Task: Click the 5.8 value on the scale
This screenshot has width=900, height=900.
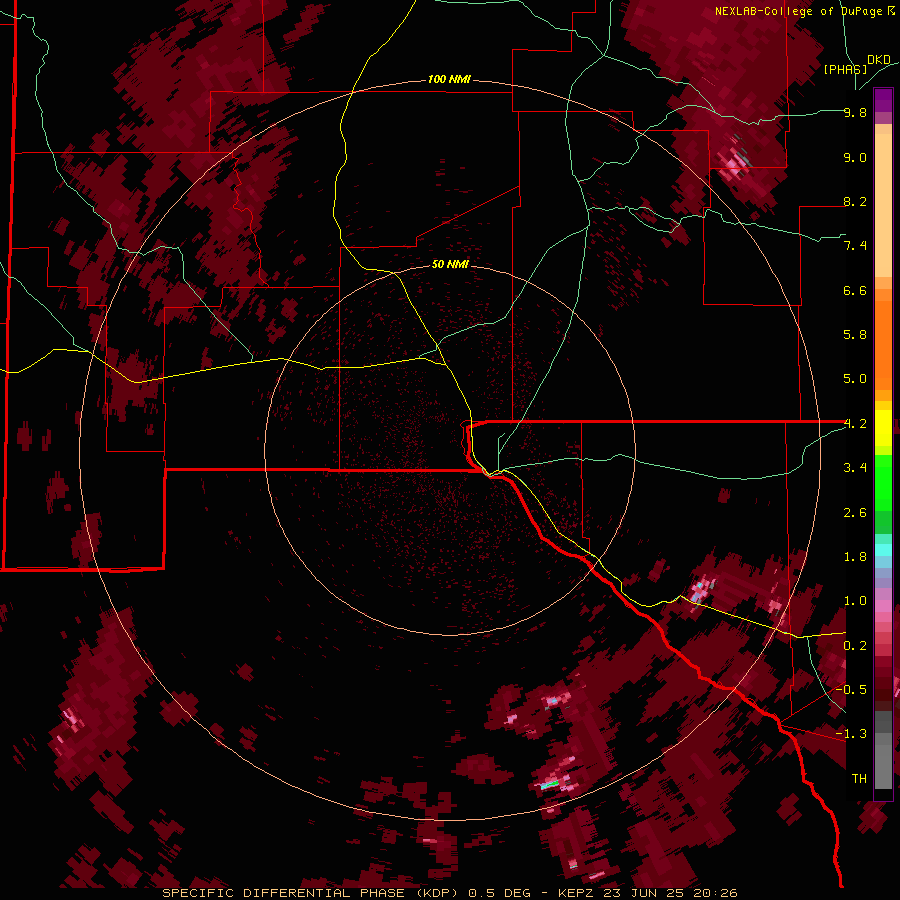Action: (x=855, y=335)
